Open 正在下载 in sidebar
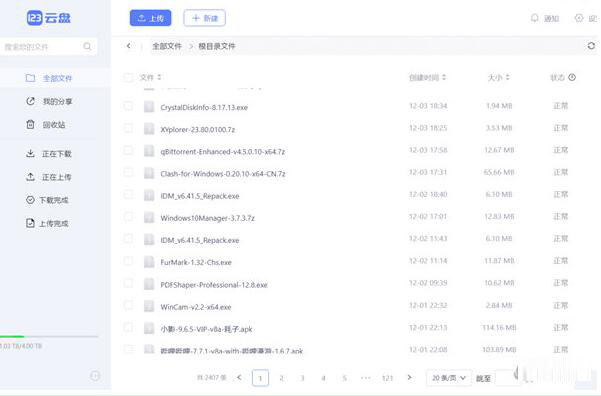 pos(49,154)
